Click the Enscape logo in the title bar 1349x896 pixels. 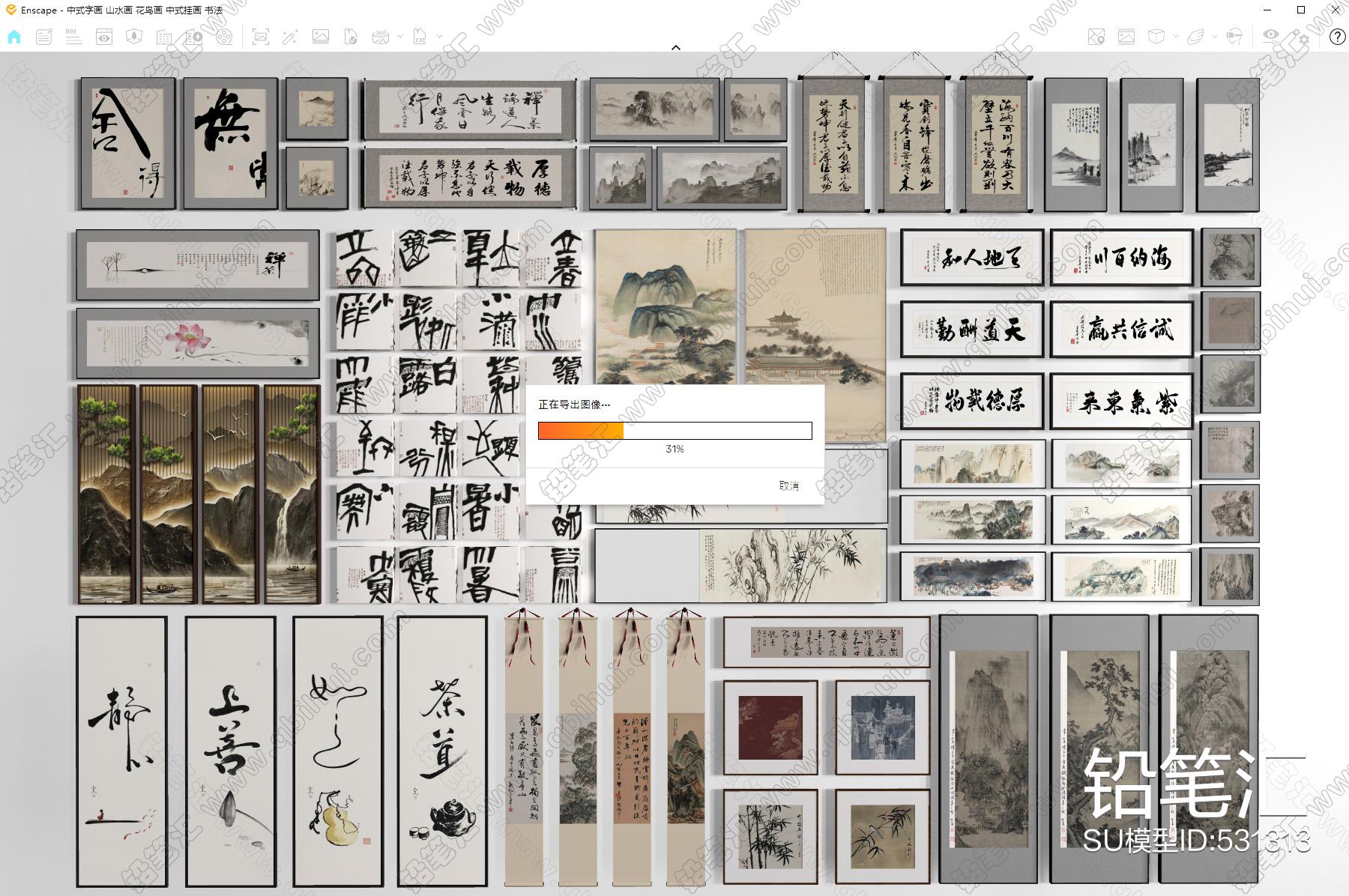click(10, 10)
